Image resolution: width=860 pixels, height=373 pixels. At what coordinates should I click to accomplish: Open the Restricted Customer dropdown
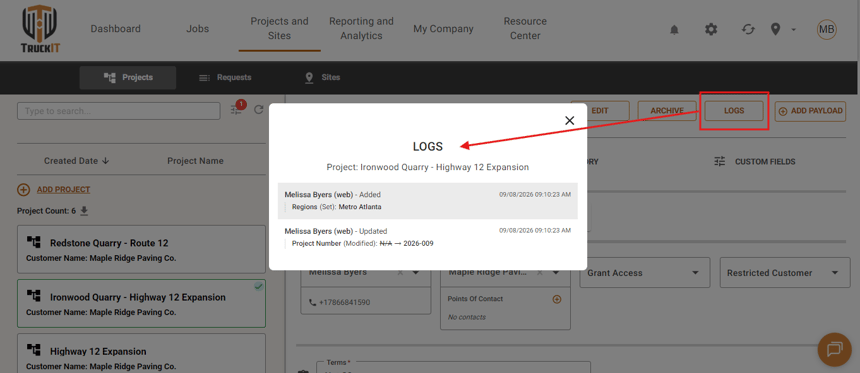coord(784,273)
